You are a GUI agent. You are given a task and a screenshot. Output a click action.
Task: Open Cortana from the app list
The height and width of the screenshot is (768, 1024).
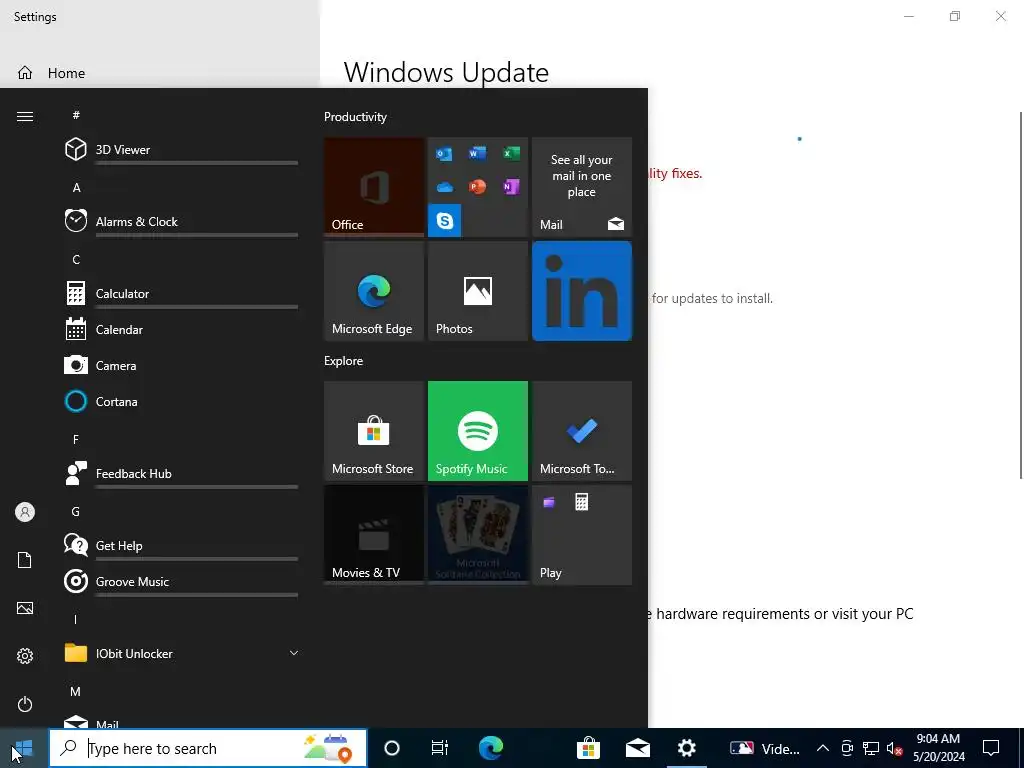click(x=181, y=402)
